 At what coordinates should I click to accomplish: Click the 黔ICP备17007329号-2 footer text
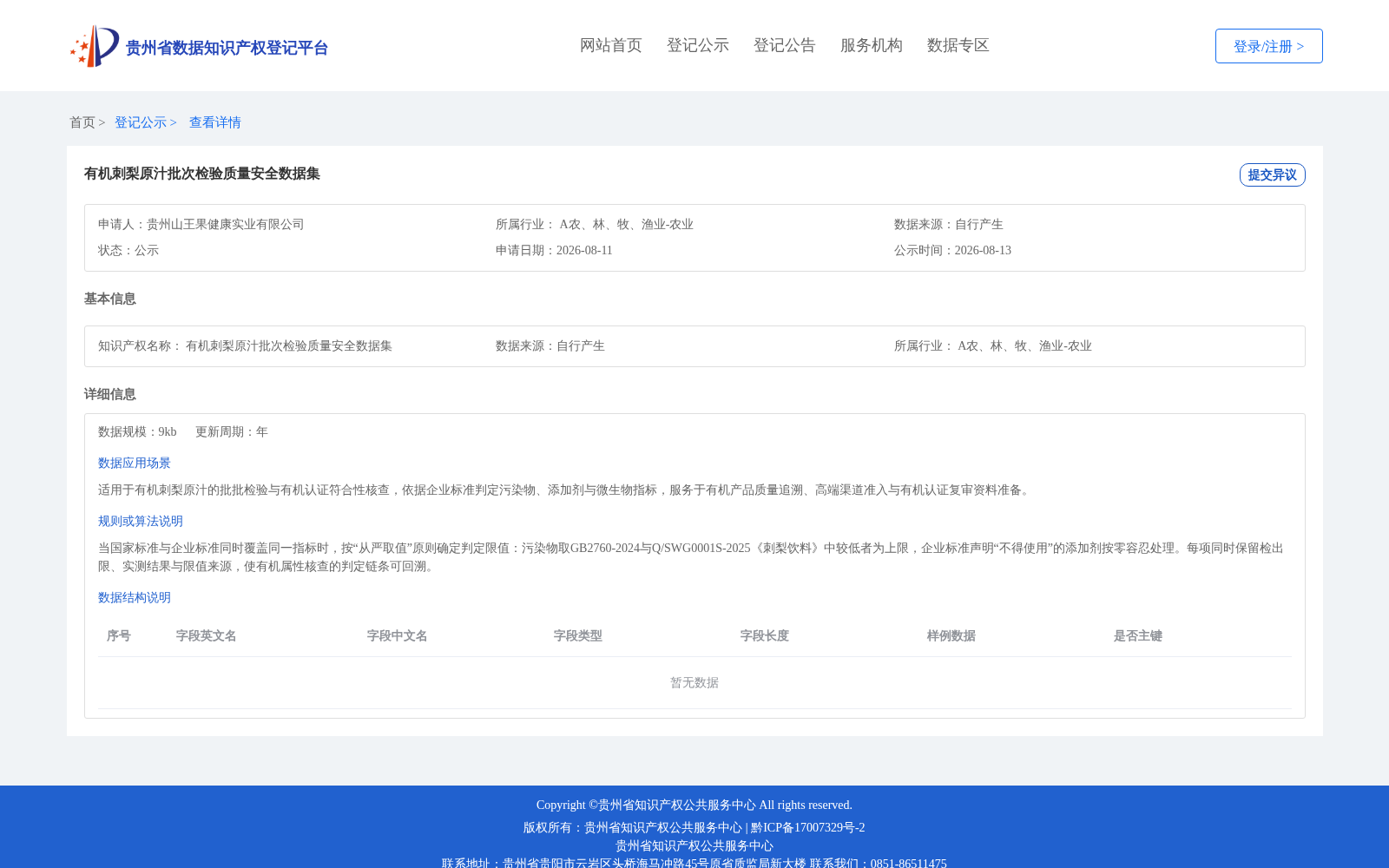tap(808, 827)
